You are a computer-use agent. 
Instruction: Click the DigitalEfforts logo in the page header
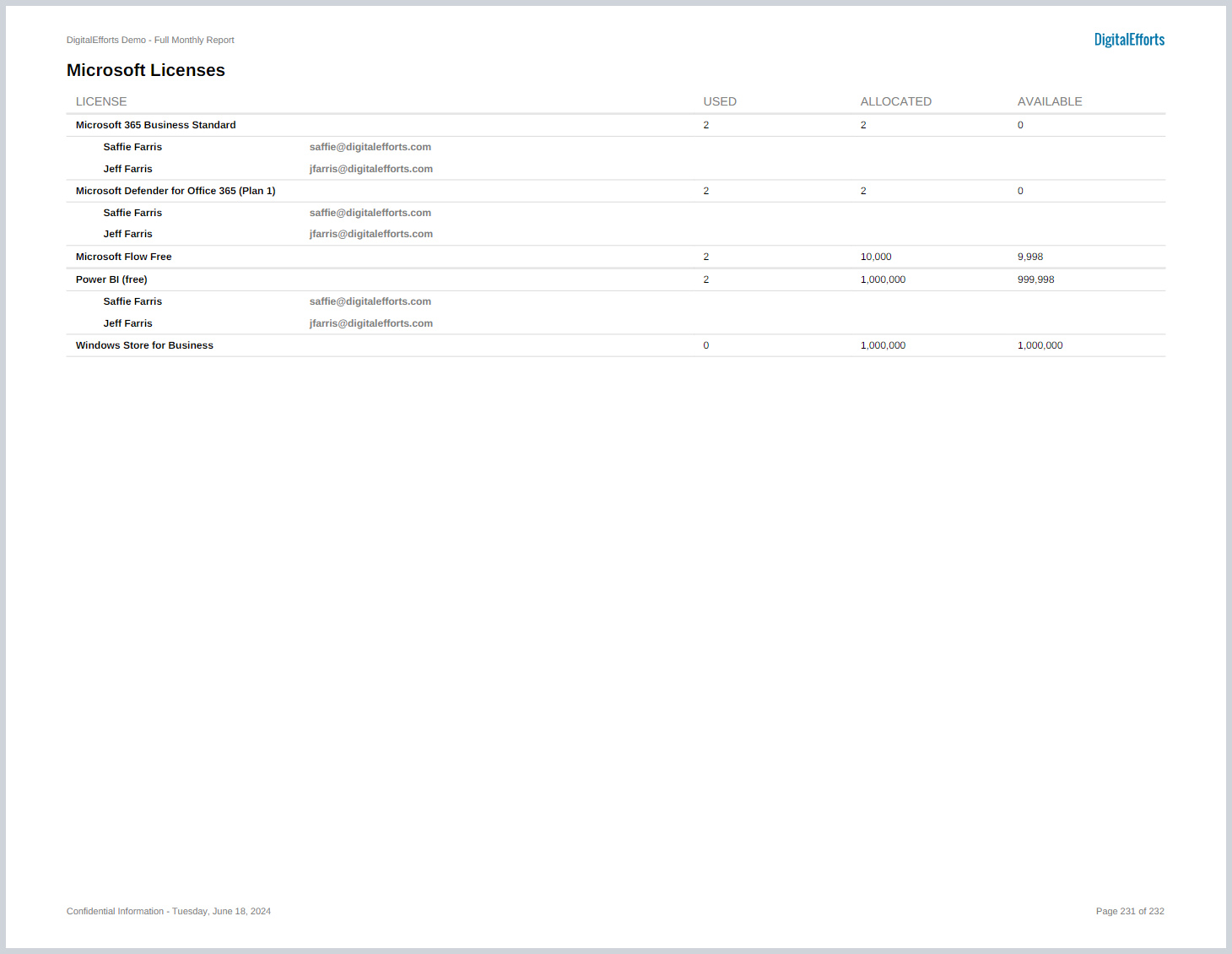pyautogui.click(x=1129, y=40)
